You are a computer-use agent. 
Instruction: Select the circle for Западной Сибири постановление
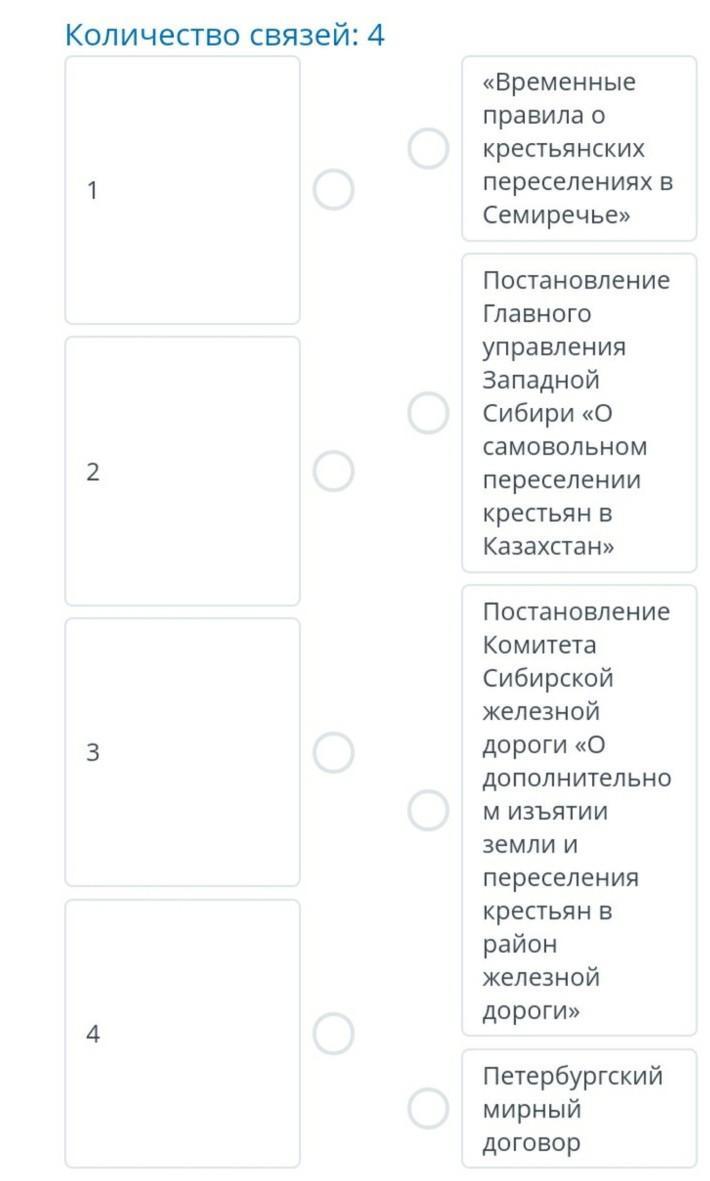tap(428, 413)
